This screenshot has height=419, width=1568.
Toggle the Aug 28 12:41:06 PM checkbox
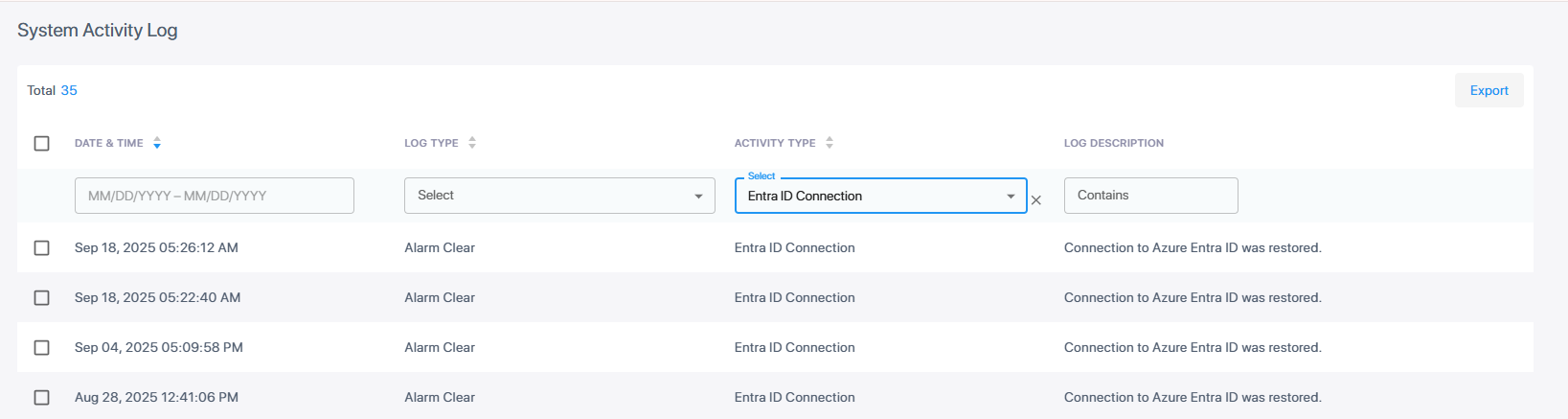41,397
